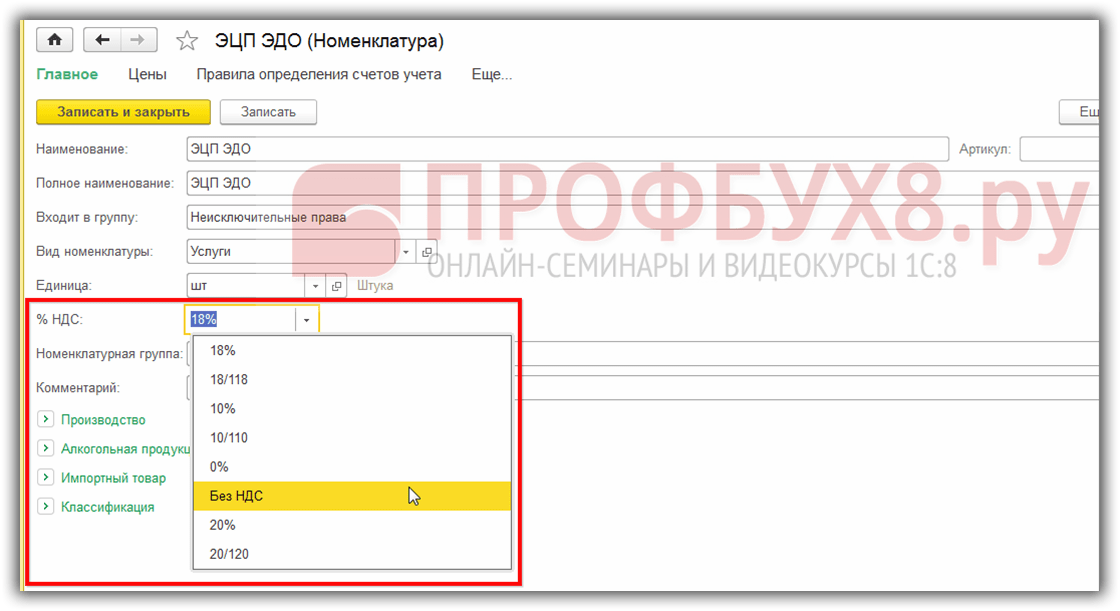This screenshot has height=611, width=1120.
Task: Open the Вид номенклатуры form icon
Action: (427, 252)
